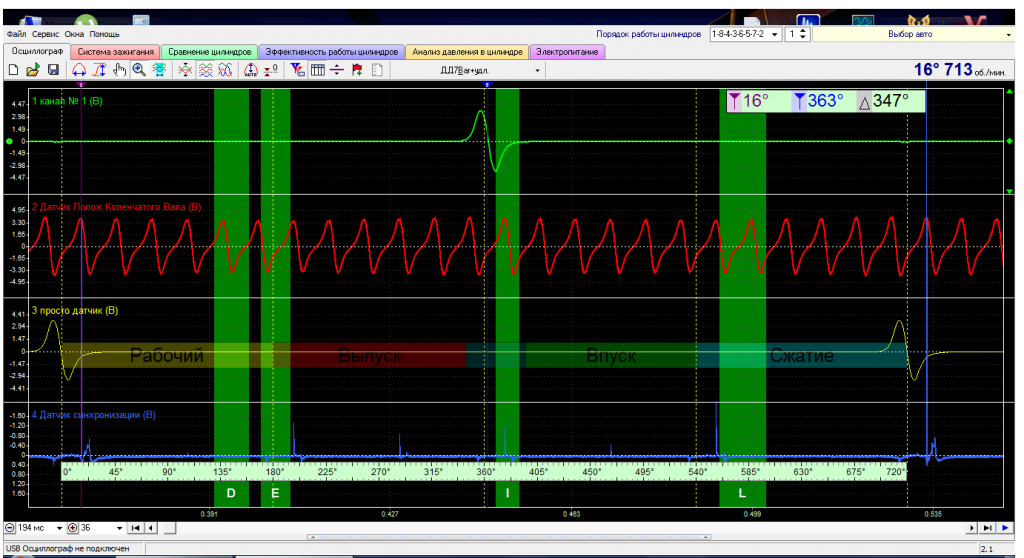1024x558 pixels.
Task: Click the green I zone label
Action: (x=507, y=493)
